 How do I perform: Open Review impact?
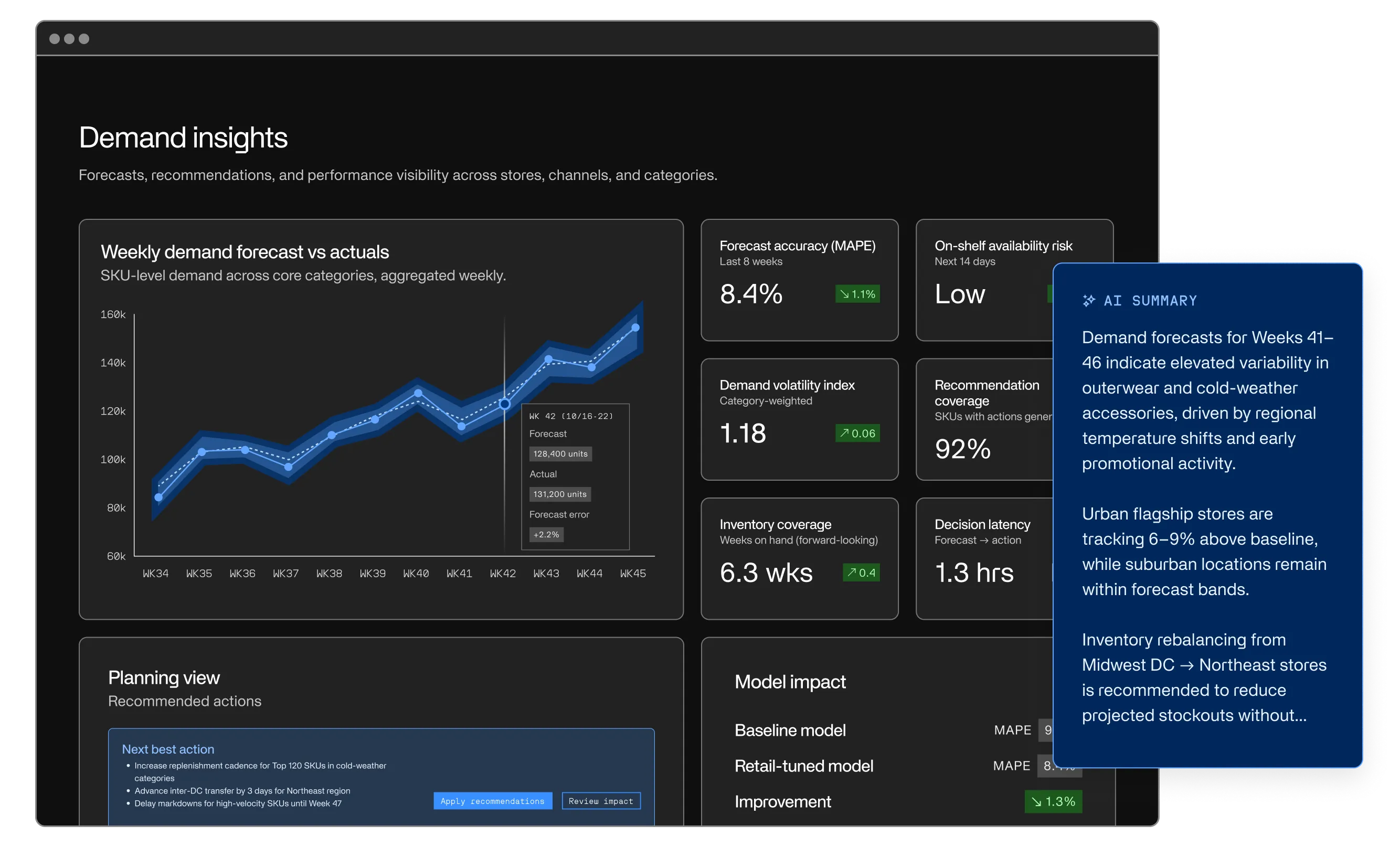click(x=601, y=801)
